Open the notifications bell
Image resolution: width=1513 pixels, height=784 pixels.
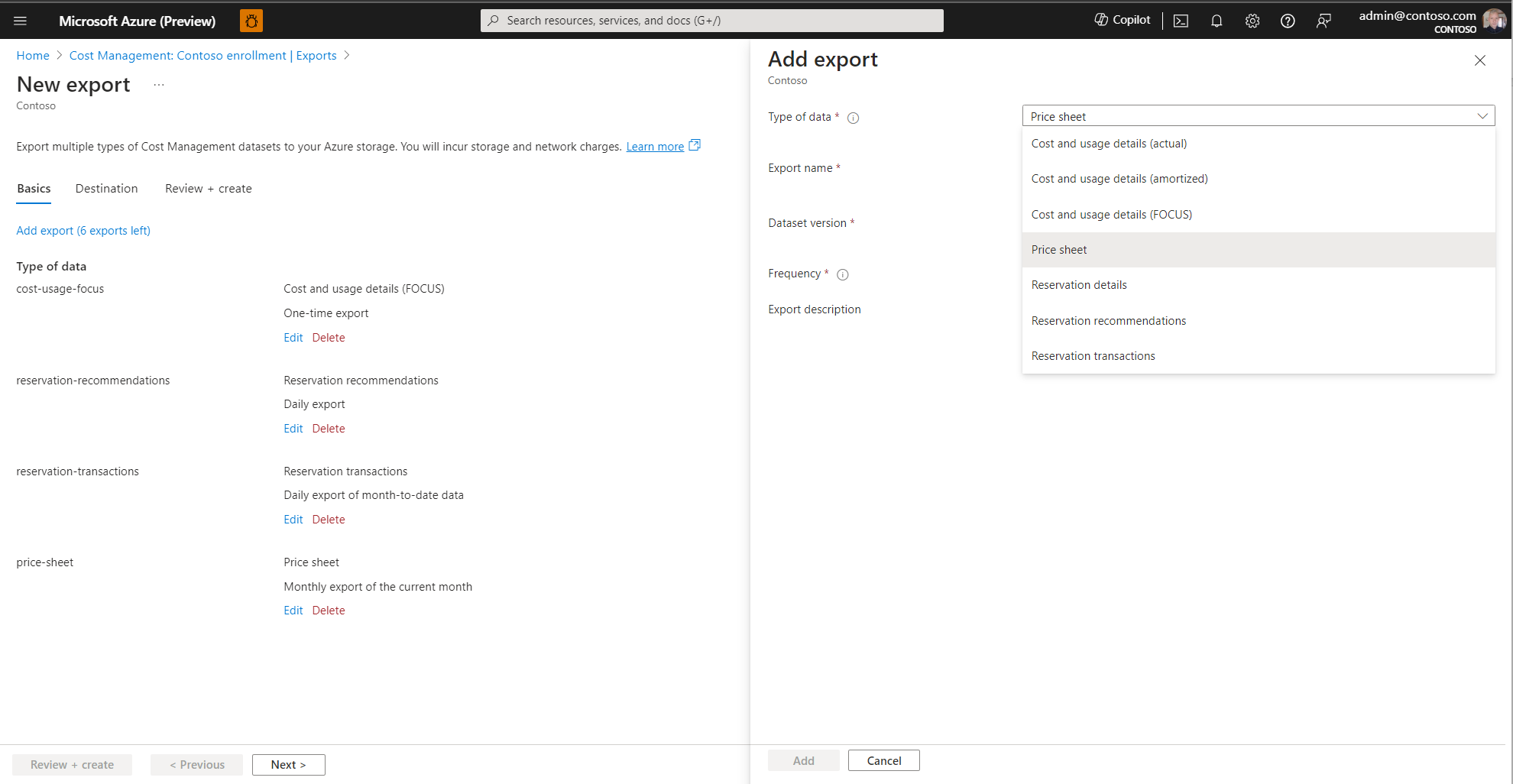point(1217,21)
